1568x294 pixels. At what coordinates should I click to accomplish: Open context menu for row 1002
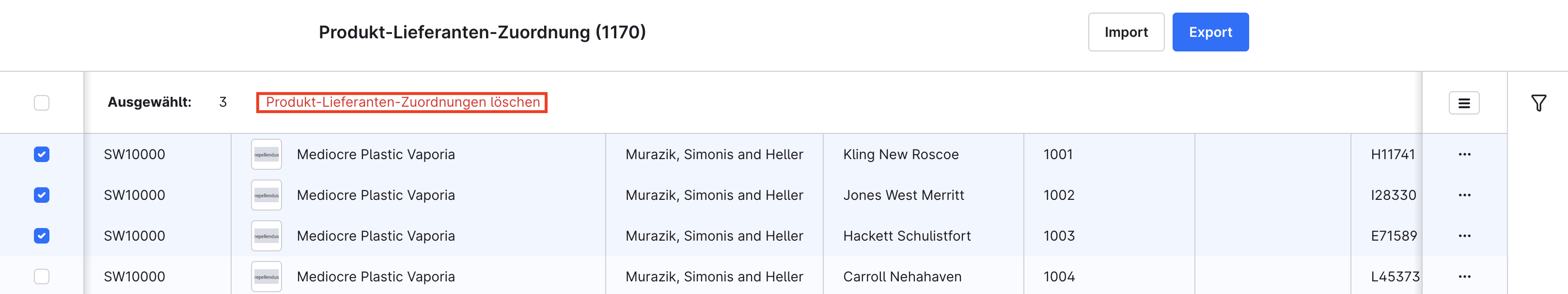click(1464, 195)
